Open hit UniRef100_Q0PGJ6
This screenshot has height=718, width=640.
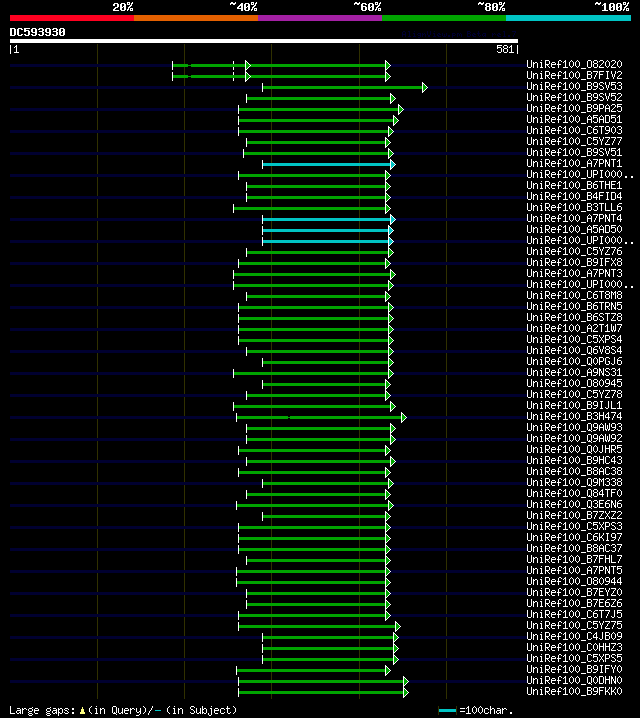(574, 361)
